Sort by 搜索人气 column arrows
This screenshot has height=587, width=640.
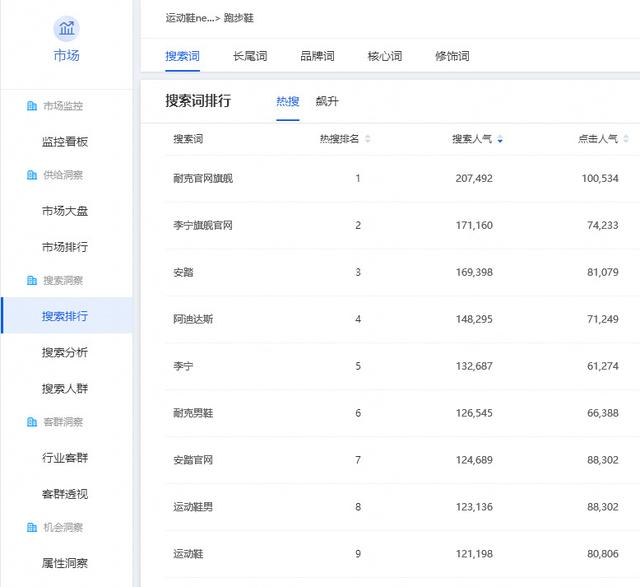pyautogui.click(x=500, y=139)
